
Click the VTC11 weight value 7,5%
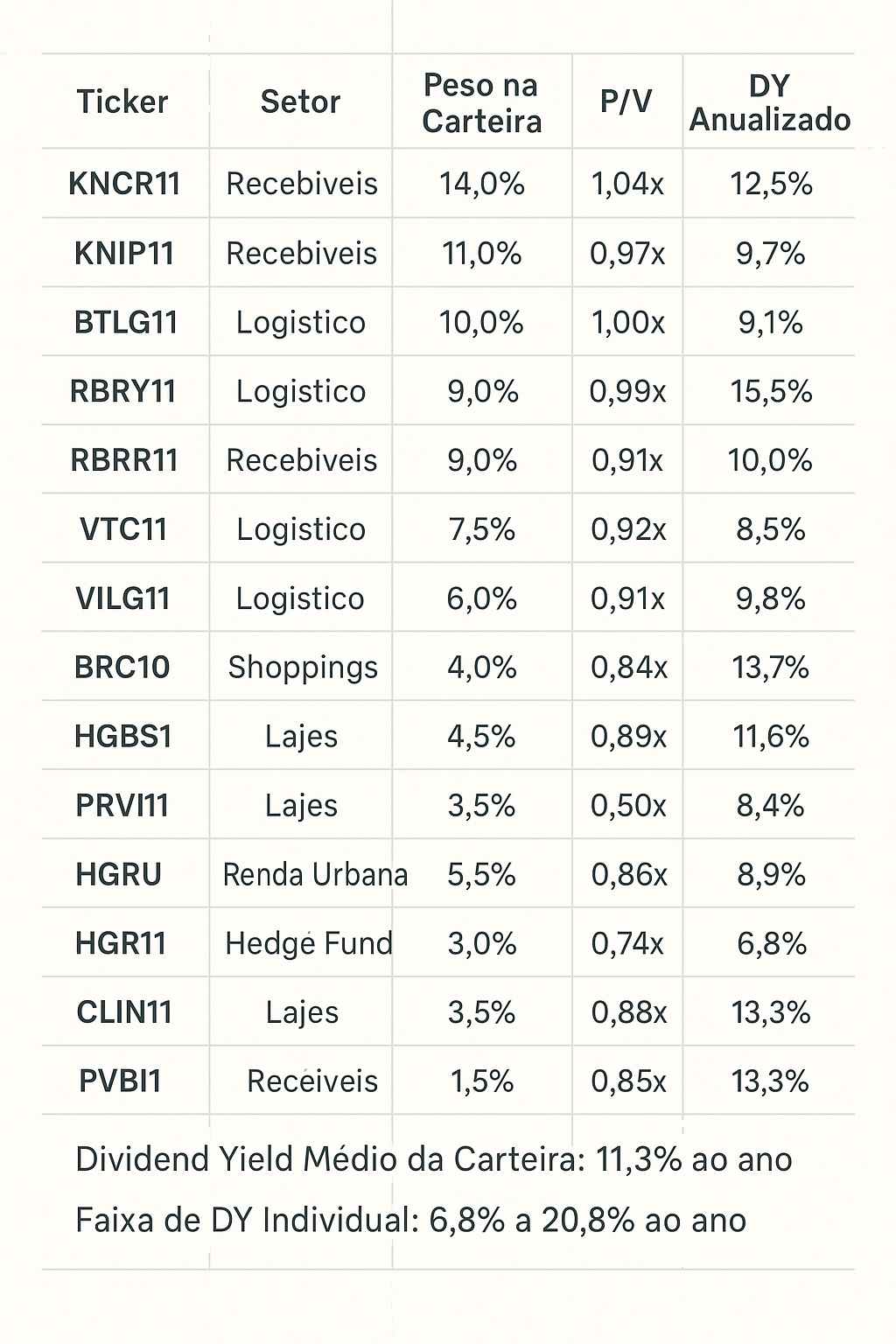(x=481, y=530)
